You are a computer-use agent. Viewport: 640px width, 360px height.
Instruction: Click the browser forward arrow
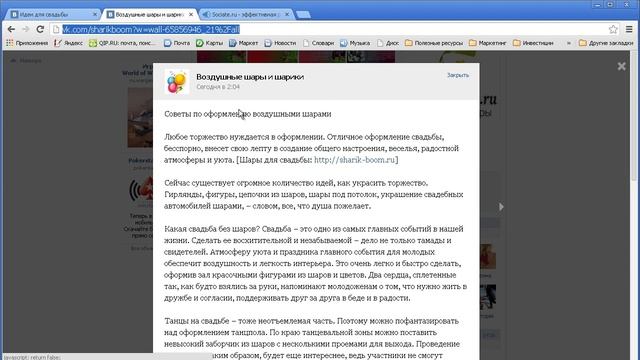[25, 29]
